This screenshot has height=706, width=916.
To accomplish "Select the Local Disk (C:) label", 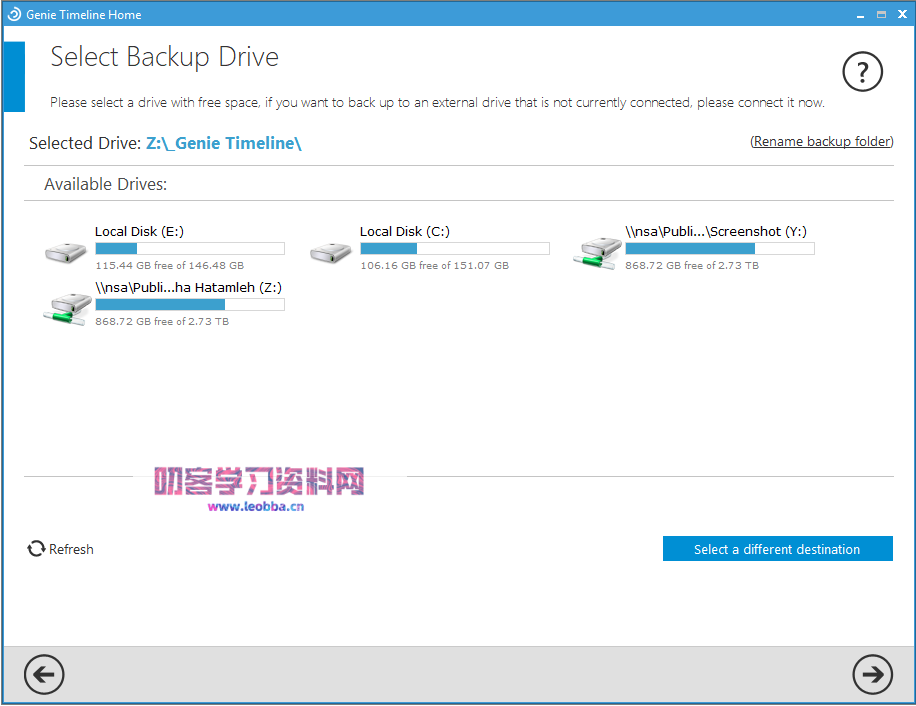I will (405, 231).
